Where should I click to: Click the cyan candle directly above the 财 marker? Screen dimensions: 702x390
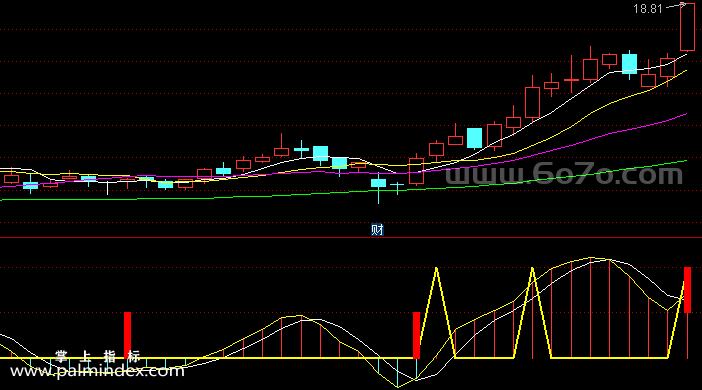click(378, 183)
